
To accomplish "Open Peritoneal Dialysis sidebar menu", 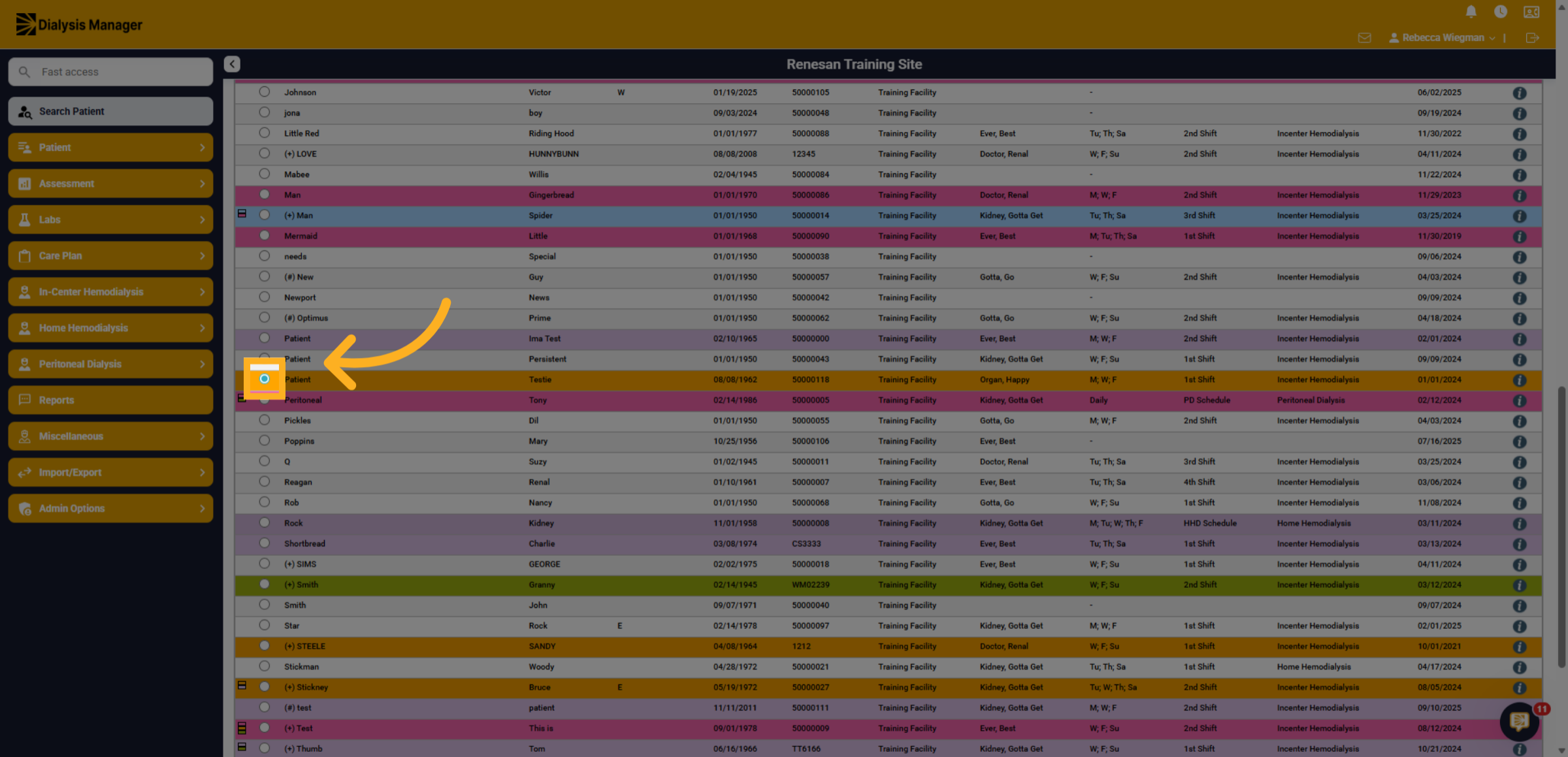I will [110, 364].
